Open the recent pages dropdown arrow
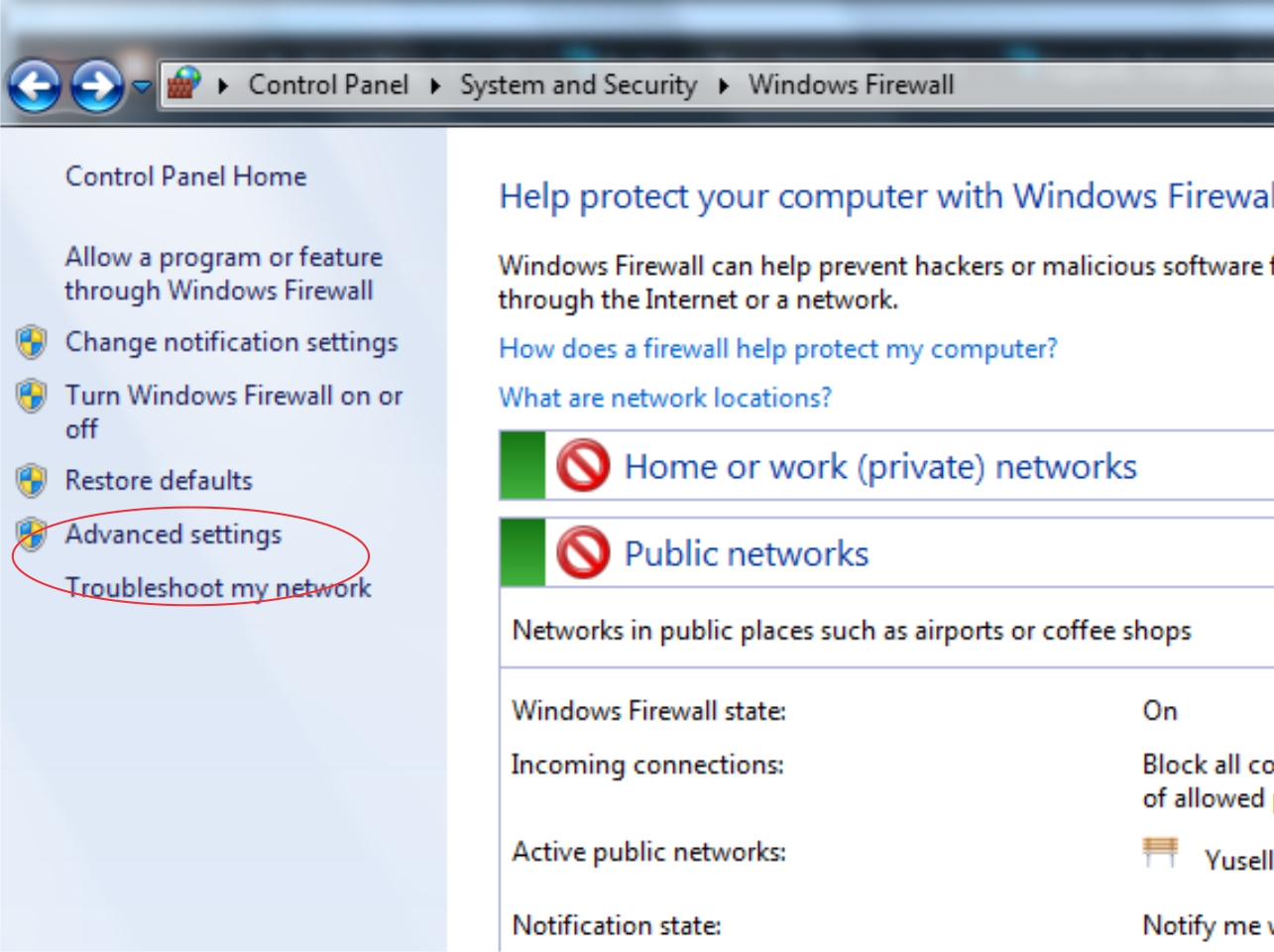The image size is (1274, 952). pyautogui.click(x=142, y=87)
